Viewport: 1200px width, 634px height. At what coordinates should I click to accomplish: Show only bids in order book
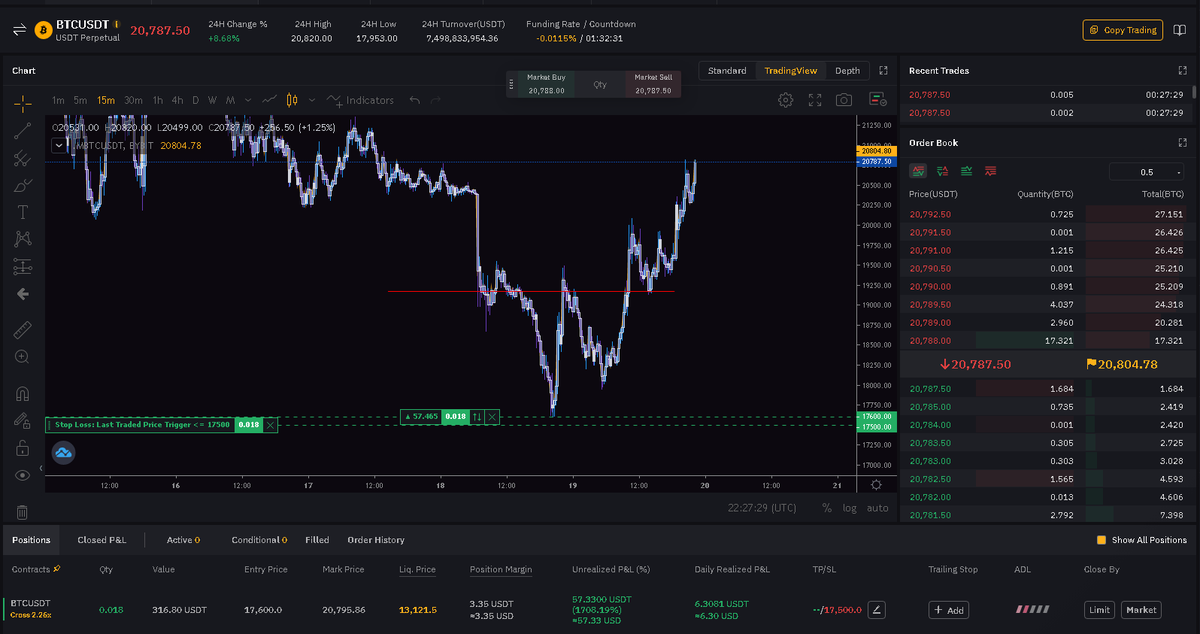(967, 171)
